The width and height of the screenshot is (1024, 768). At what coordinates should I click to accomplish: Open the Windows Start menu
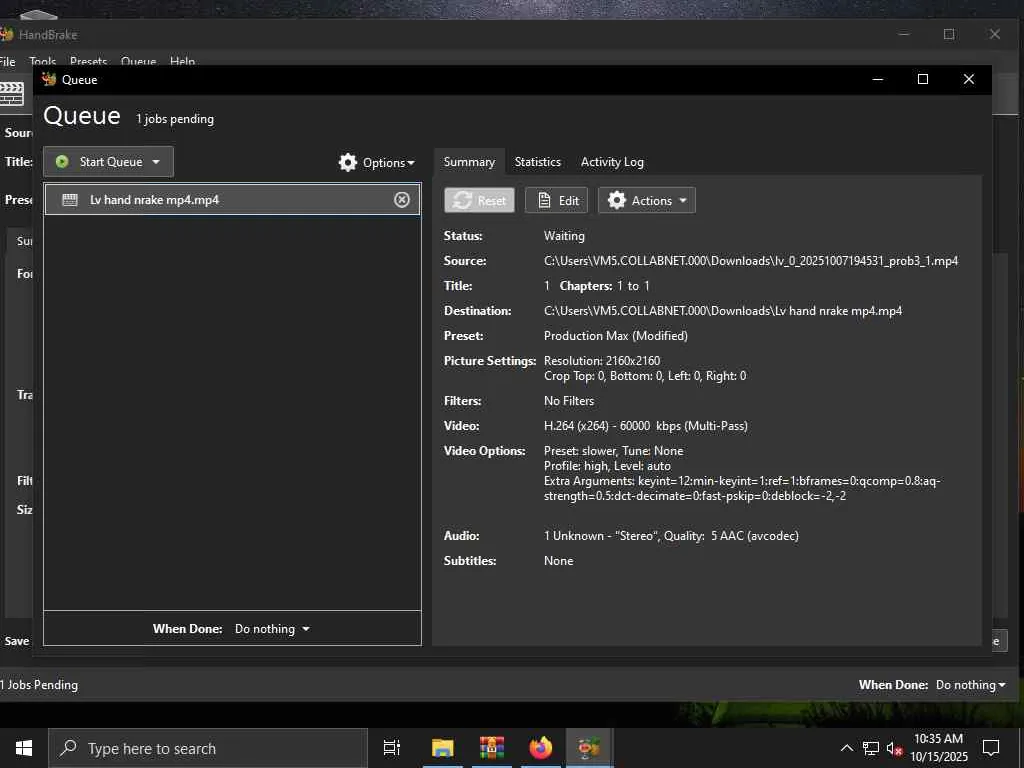24,748
